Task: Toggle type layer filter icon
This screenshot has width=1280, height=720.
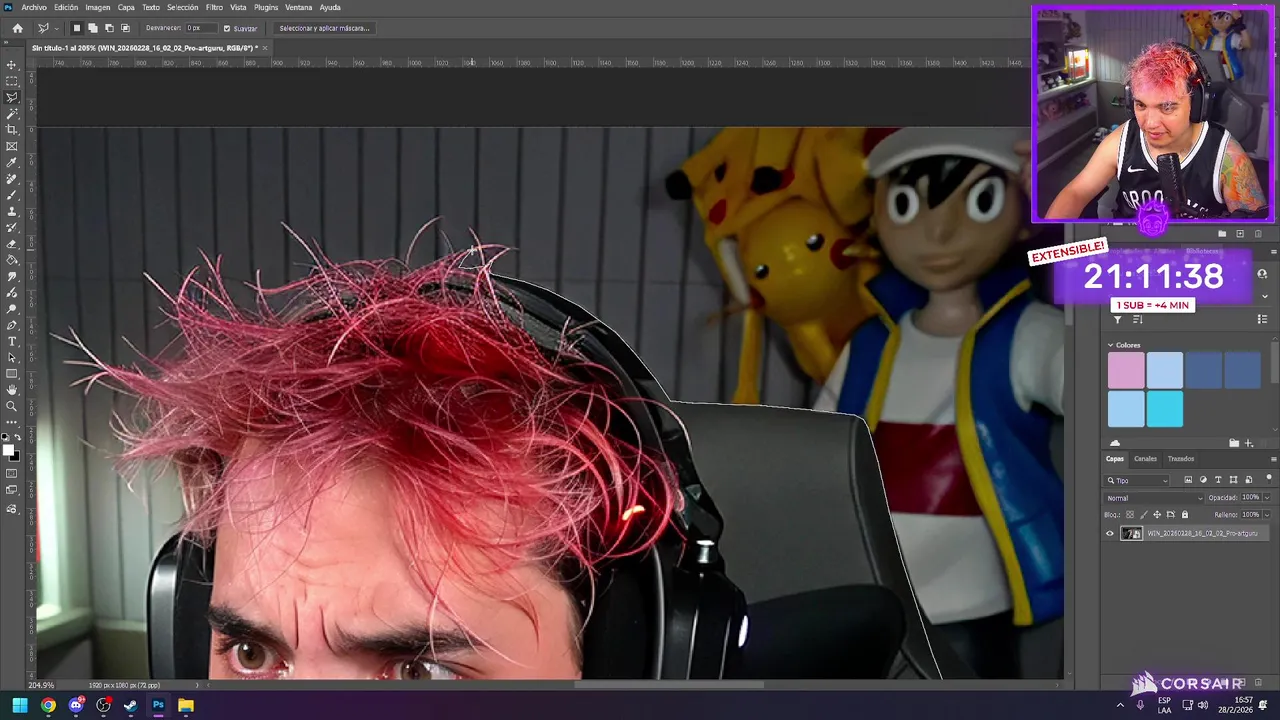Action: [x=1218, y=480]
